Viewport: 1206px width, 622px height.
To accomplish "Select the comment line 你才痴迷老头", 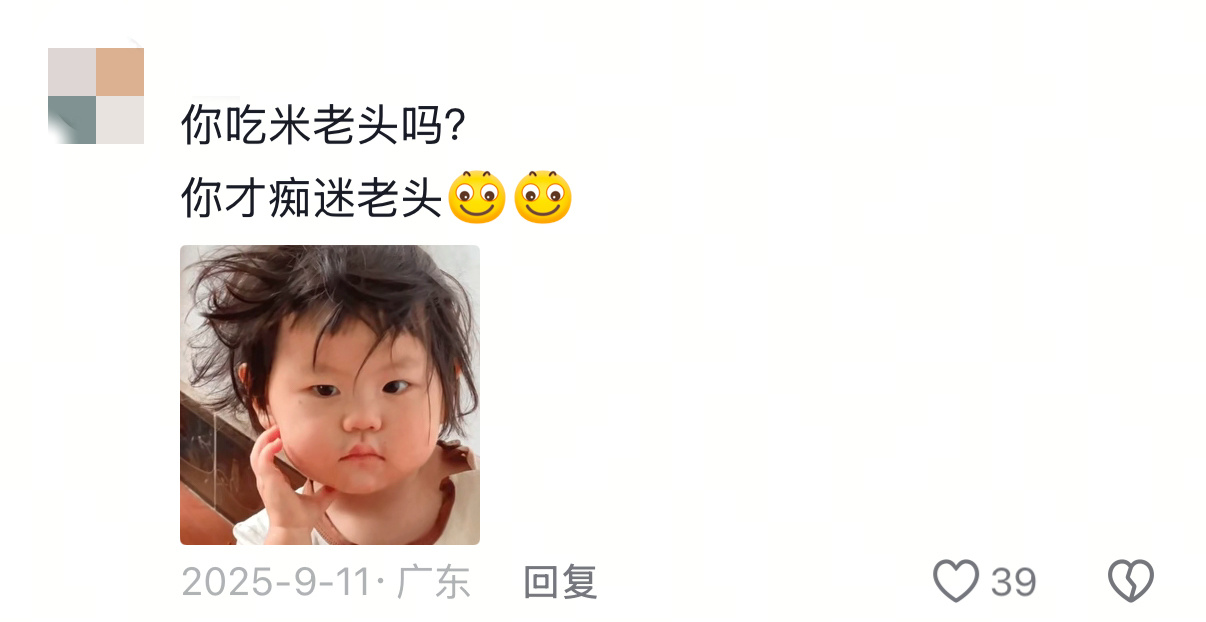I will tap(312, 199).
